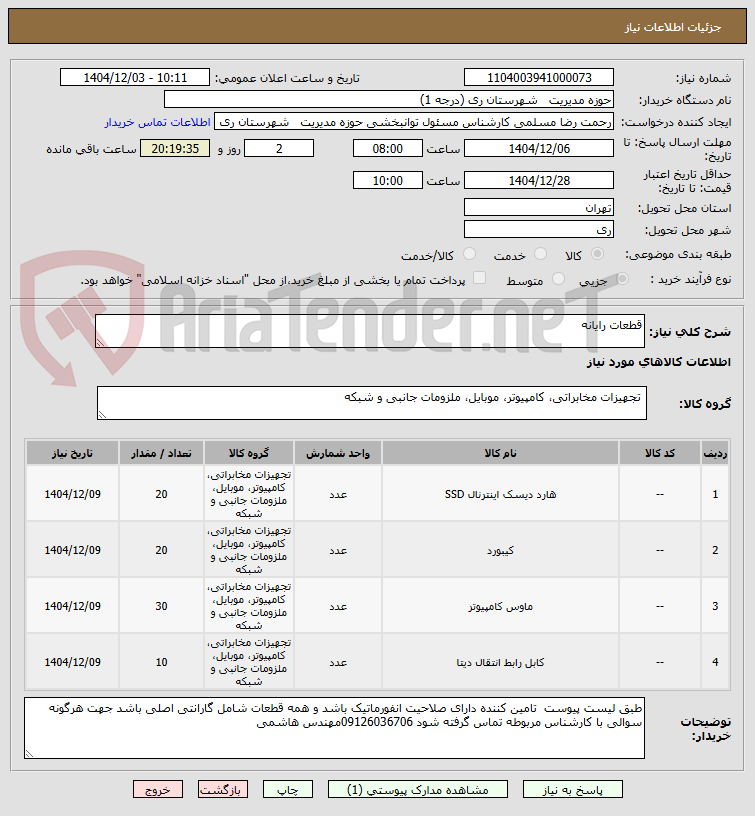755x816 pixels.
Task: Click the ردیف column header
Action: click(715, 453)
